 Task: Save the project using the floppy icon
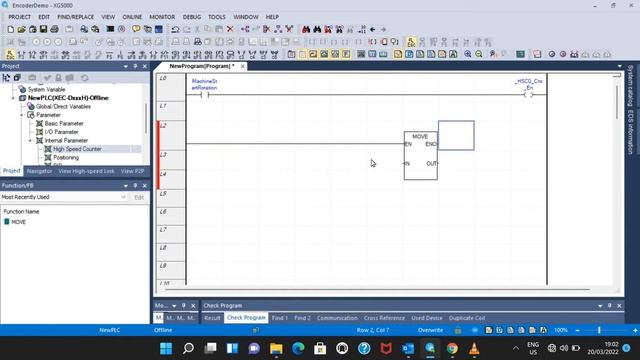click(x=43, y=29)
